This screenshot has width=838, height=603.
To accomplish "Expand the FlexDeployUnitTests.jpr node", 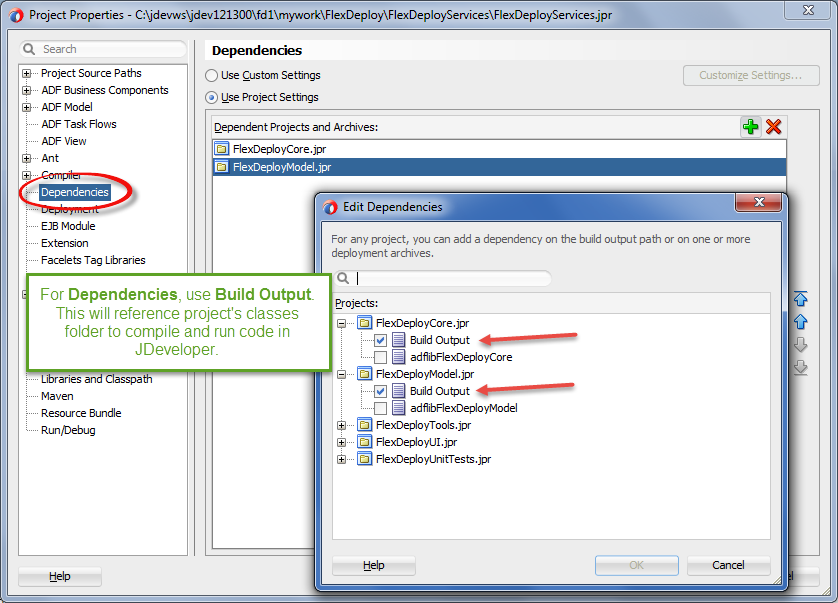I will pyautogui.click(x=342, y=460).
